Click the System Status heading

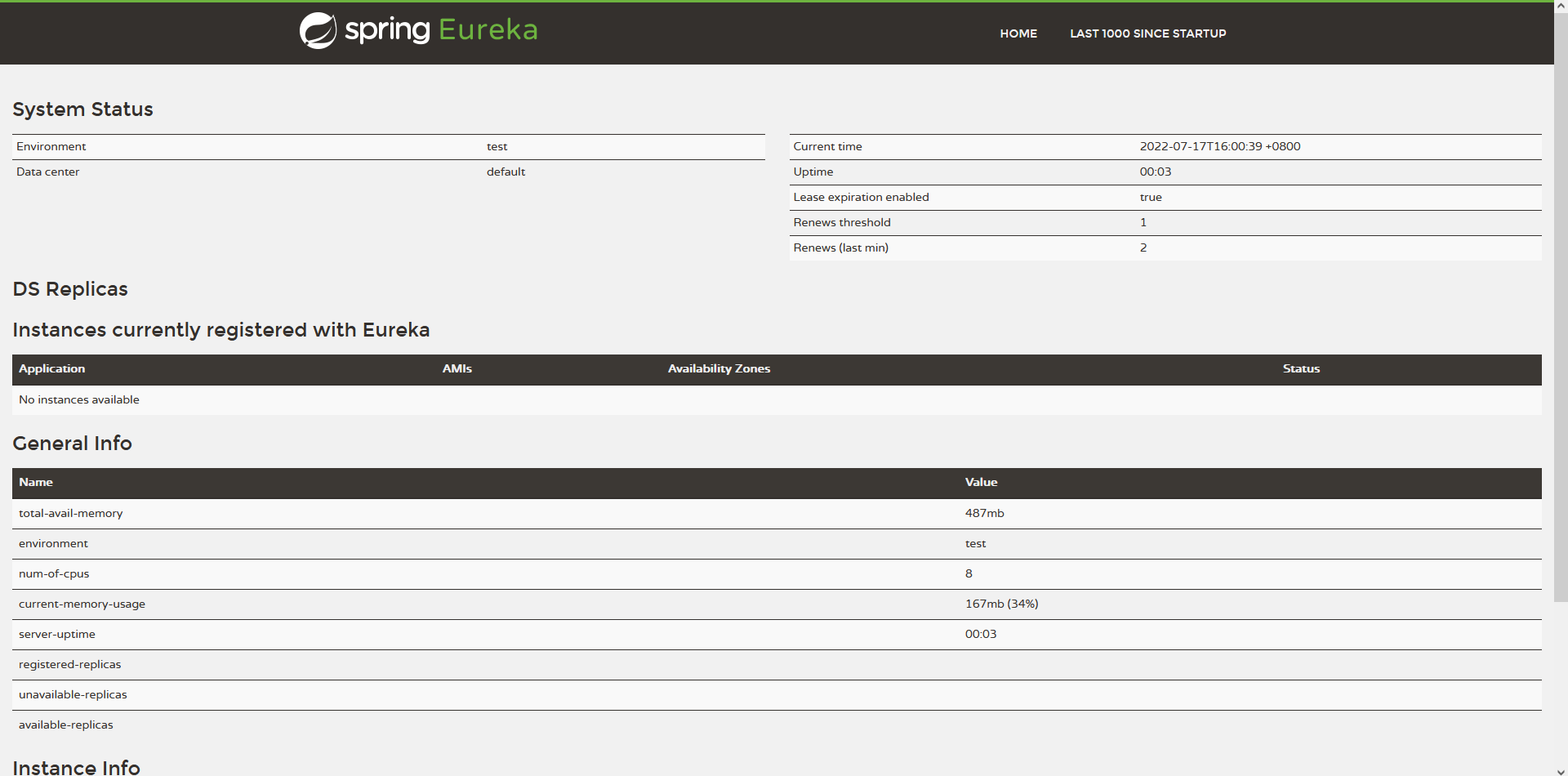pos(82,109)
